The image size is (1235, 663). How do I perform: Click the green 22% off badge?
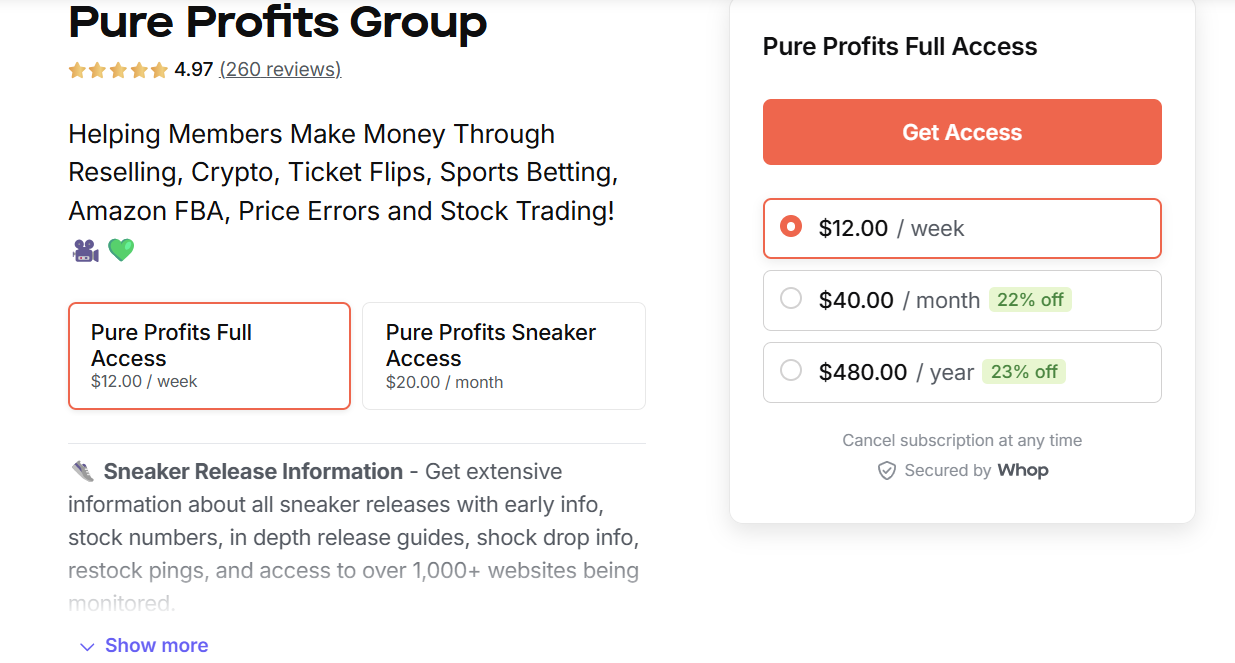point(1030,299)
